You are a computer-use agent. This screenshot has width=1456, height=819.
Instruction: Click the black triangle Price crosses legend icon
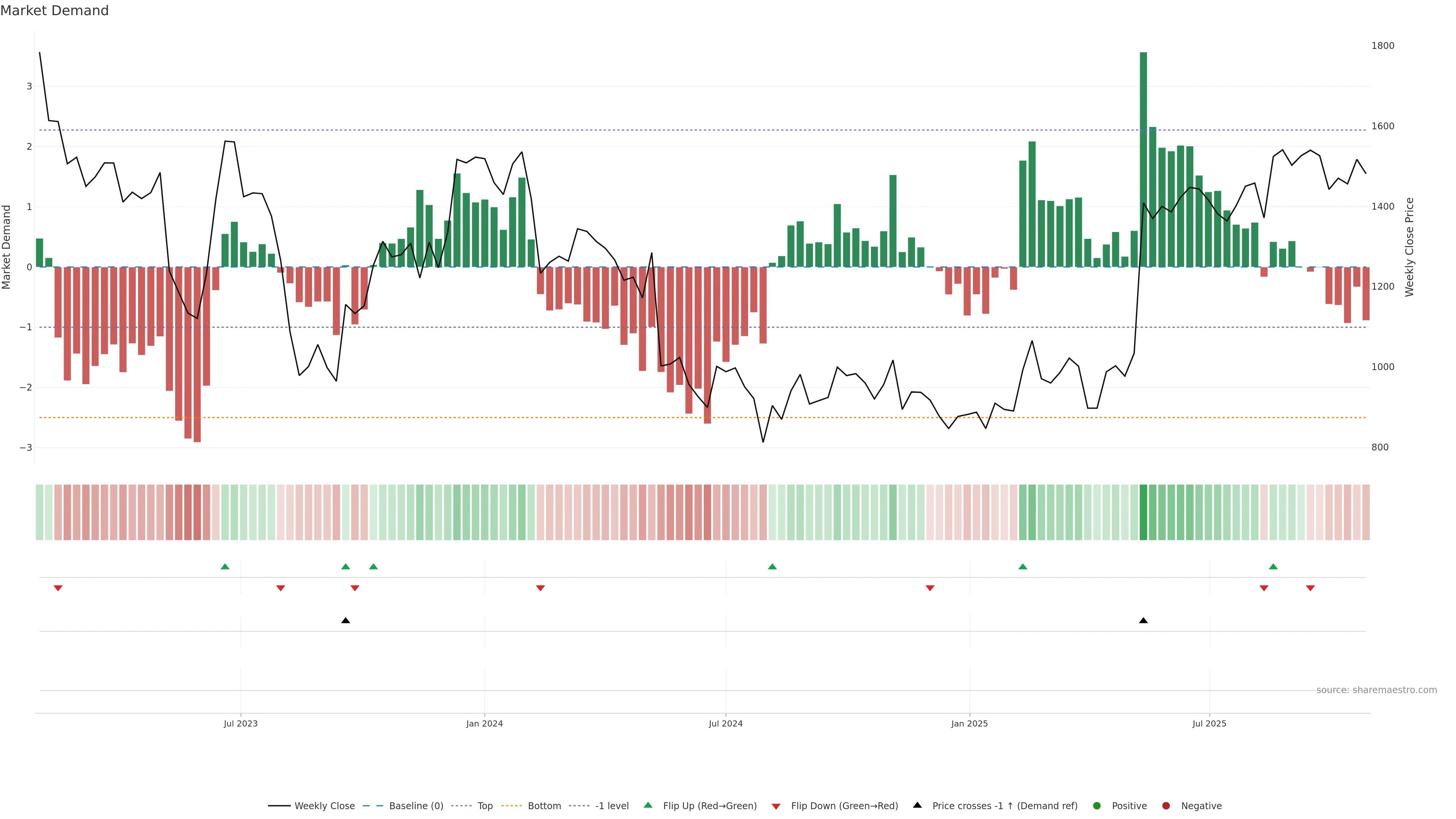[x=917, y=805]
